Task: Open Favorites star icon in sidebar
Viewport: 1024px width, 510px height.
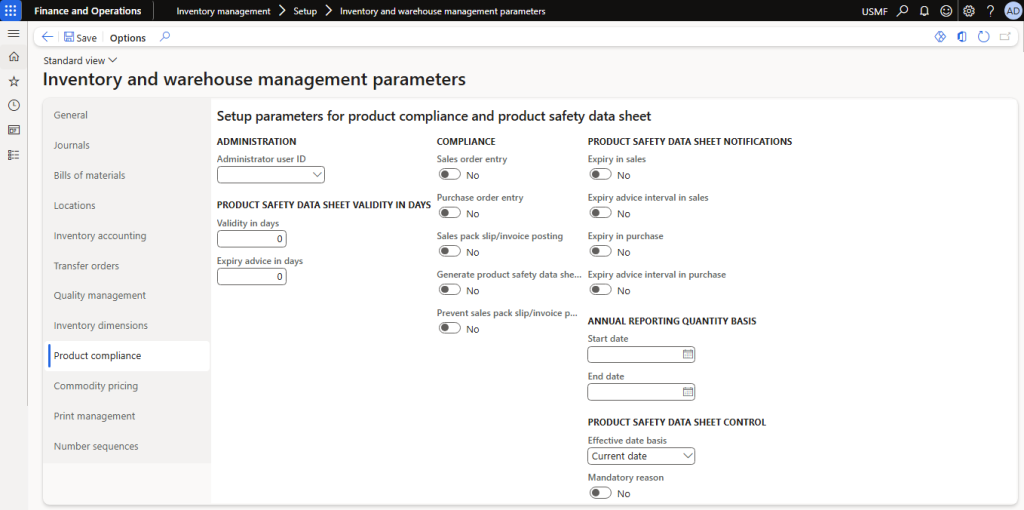Action: pos(13,81)
